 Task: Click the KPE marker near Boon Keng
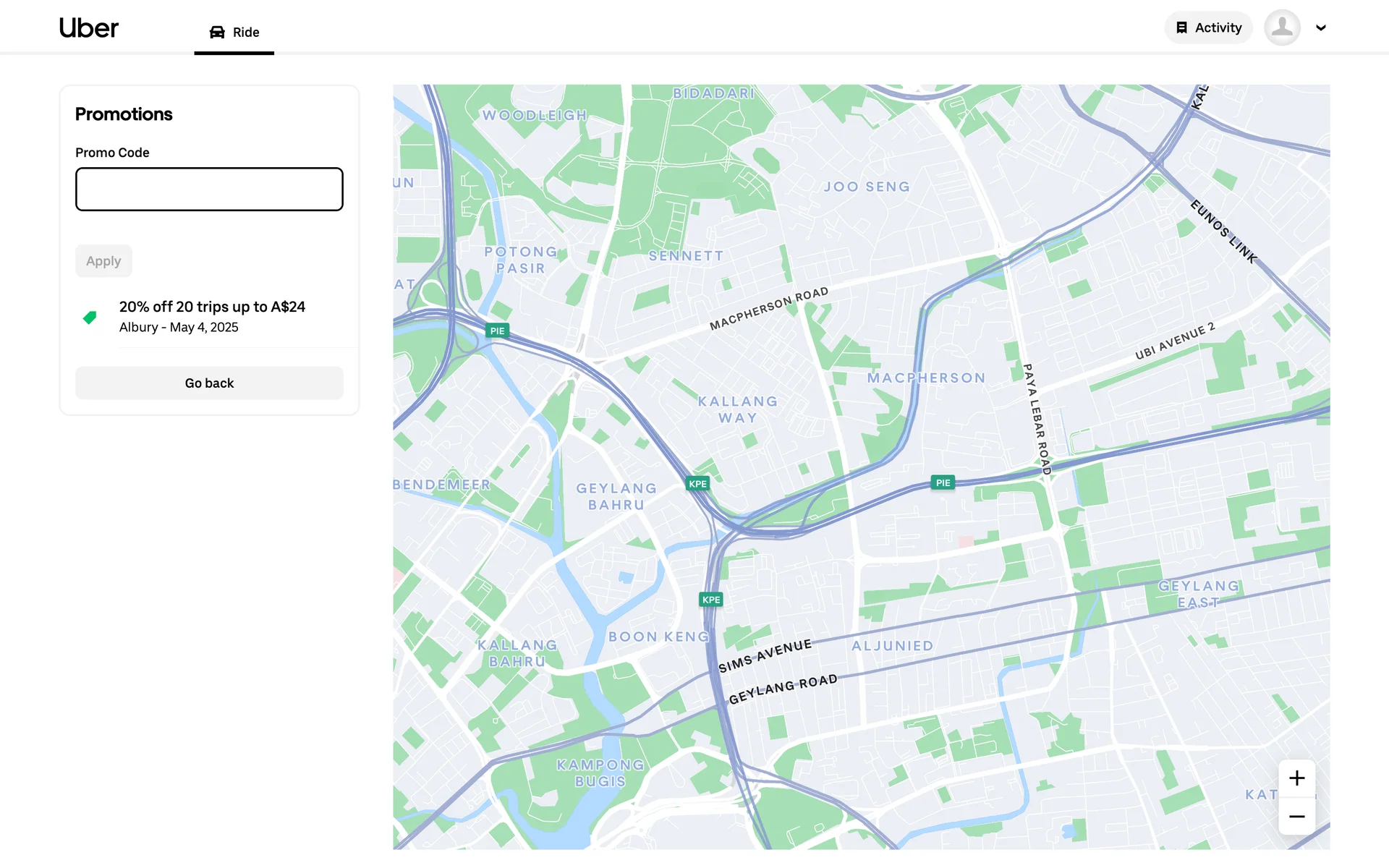[x=711, y=600]
